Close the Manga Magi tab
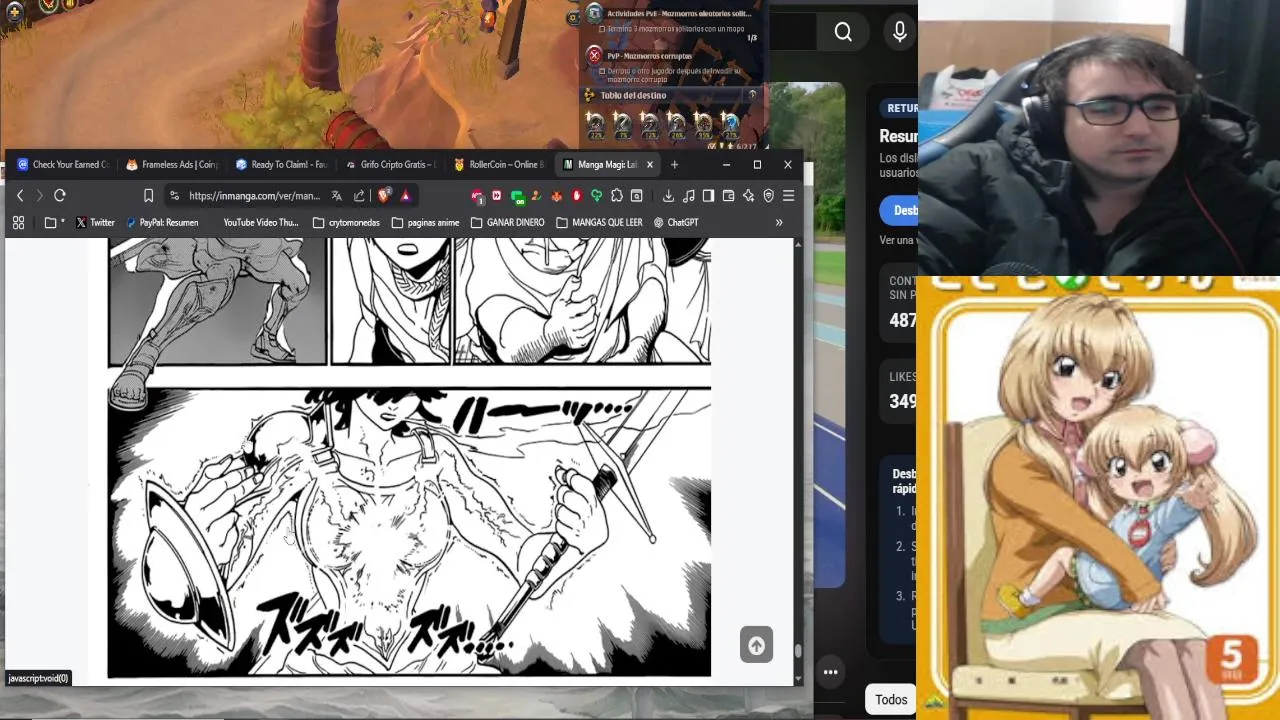The height and width of the screenshot is (720, 1280). 649,165
